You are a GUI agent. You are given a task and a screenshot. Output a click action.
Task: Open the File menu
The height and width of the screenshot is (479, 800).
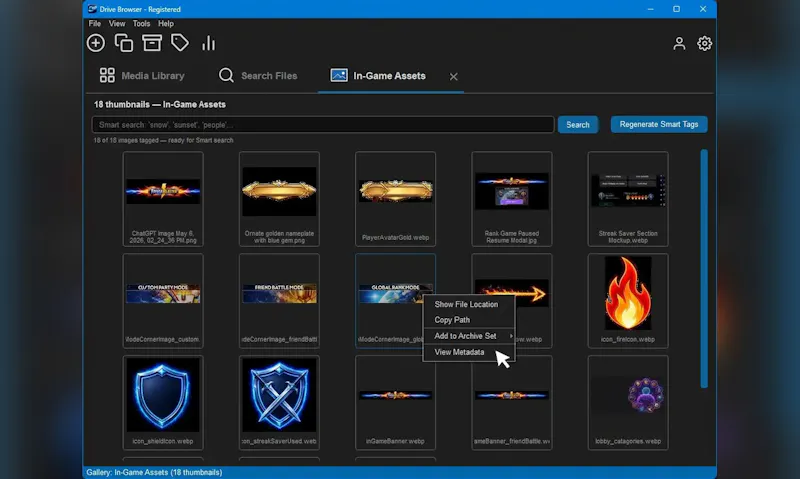94,23
